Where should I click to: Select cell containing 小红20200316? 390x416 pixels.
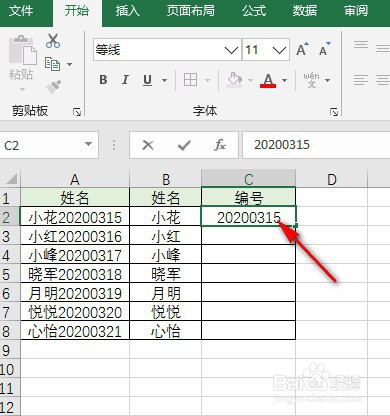point(75,236)
